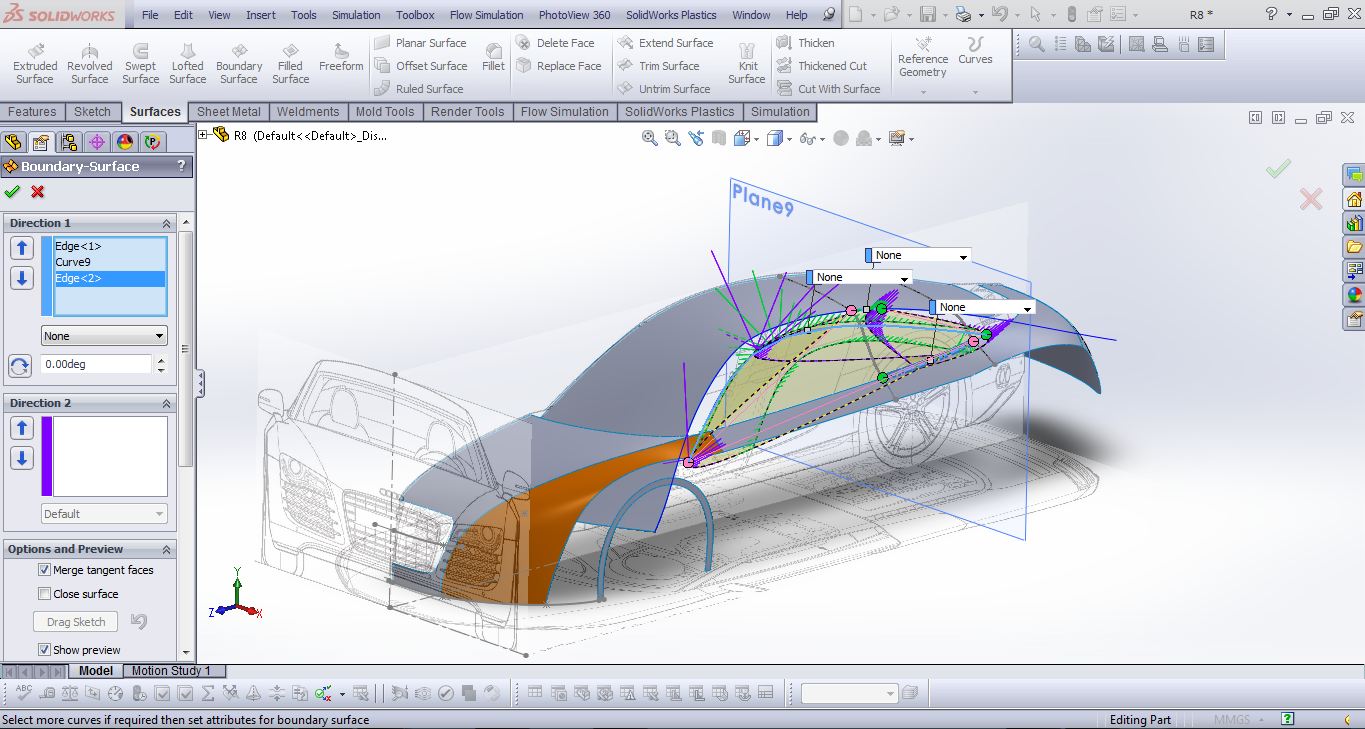The image size is (1365, 729).
Task: Click the Save icon in title toolbar
Action: [928, 14]
